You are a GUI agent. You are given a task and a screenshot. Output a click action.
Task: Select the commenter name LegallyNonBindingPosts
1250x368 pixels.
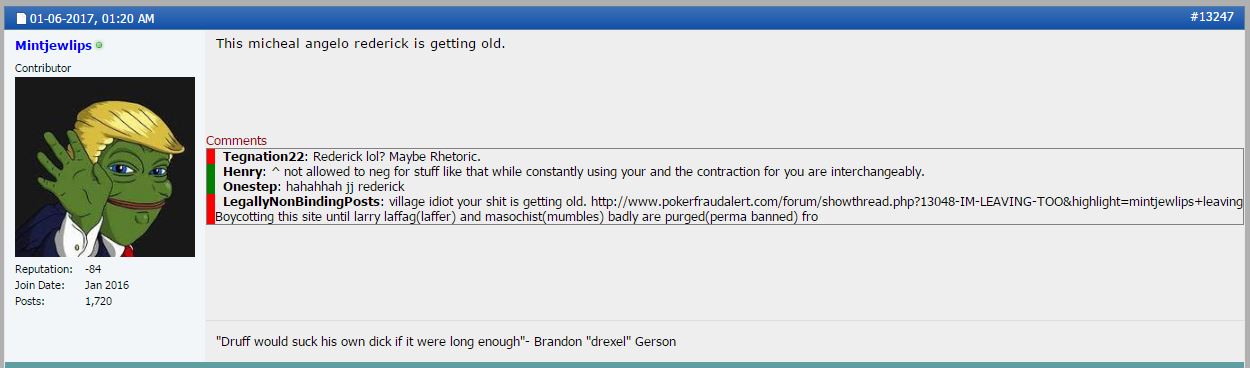click(302, 202)
